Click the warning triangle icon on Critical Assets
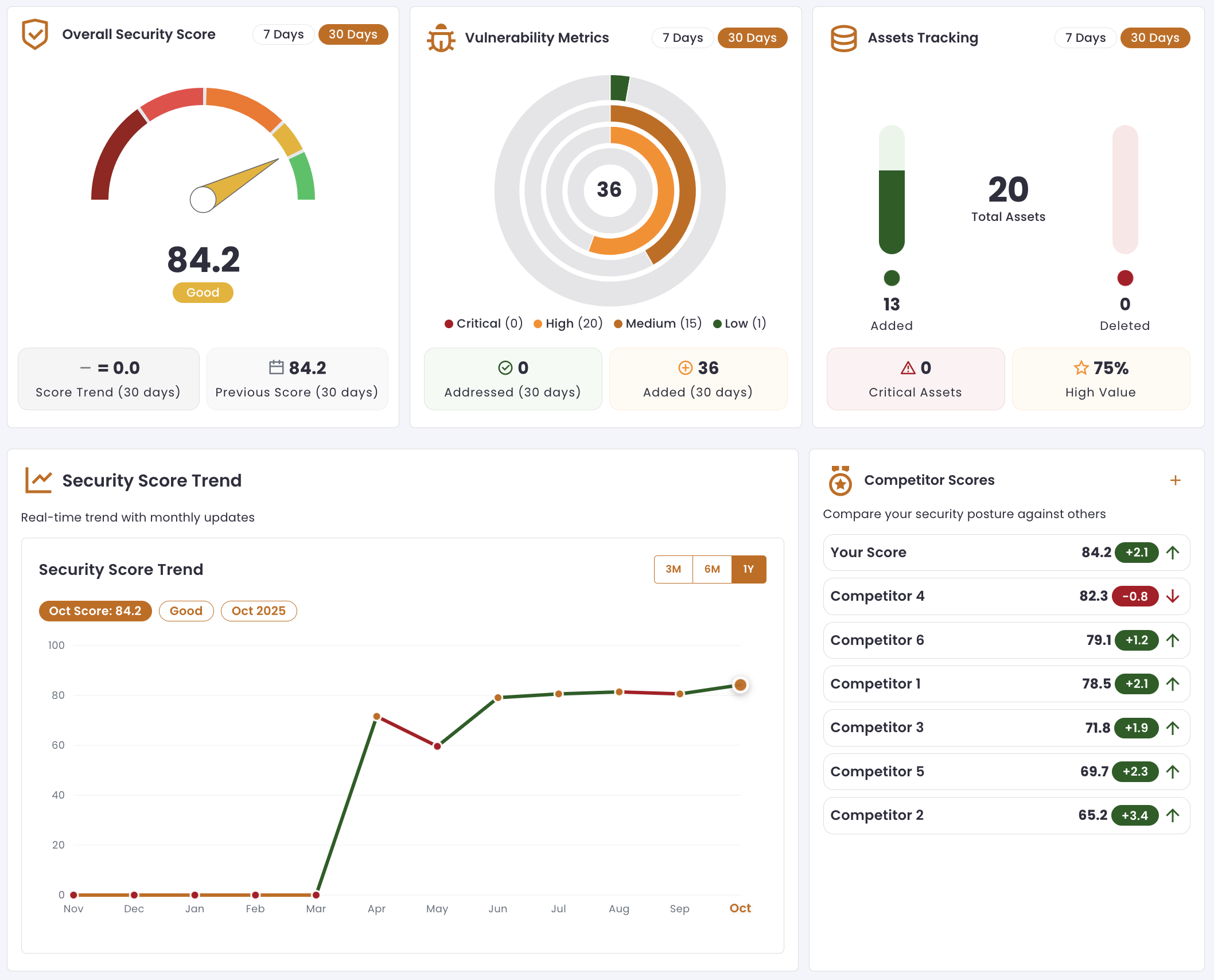The height and width of the screenshot is (980, 1214). 908,368
